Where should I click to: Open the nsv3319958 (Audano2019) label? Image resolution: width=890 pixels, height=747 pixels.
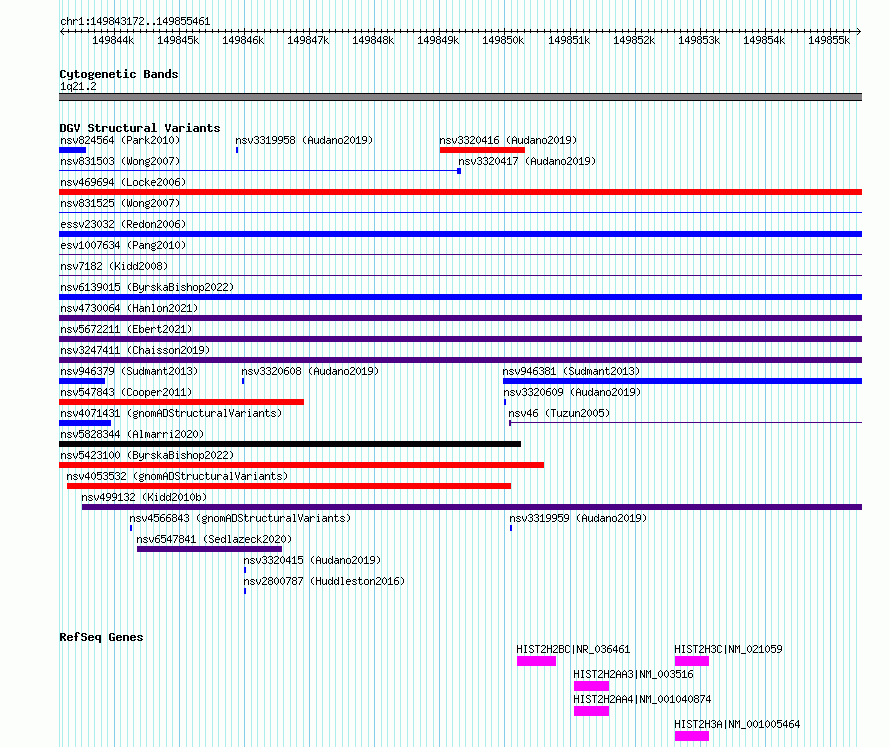(304, 140)
